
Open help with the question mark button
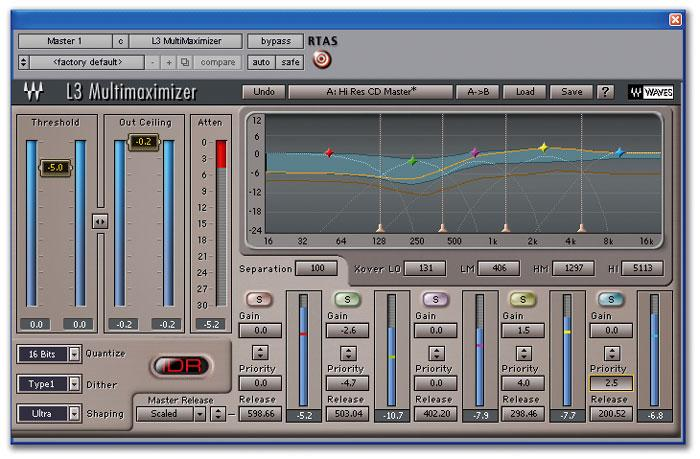click(605, 92)
